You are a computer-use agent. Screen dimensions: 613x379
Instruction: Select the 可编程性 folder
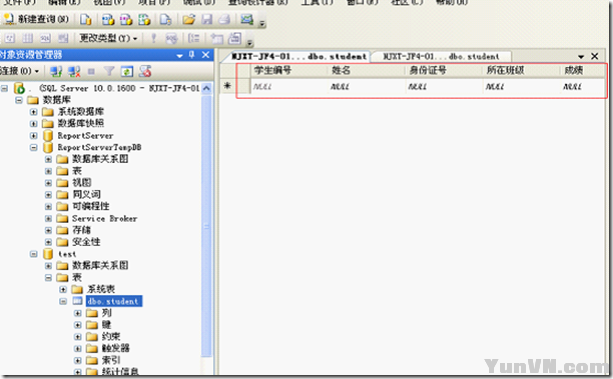coord(91,207)
